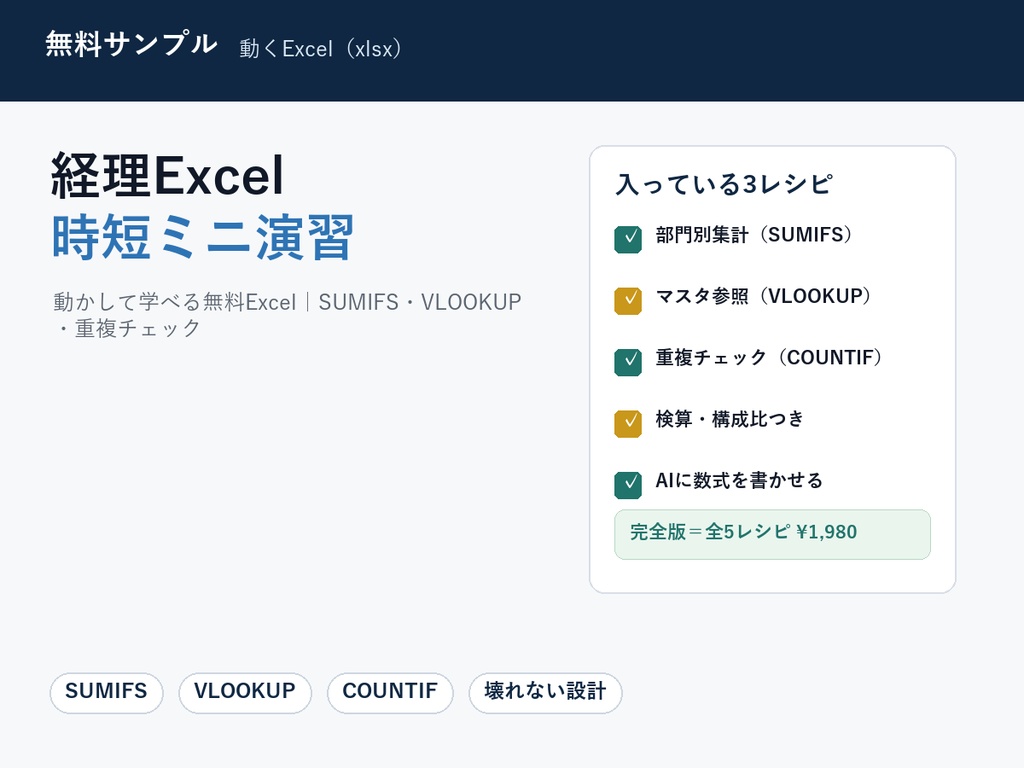
Task: Click the AIに数式を書かせる label text
Action: (x=739, y=480)
